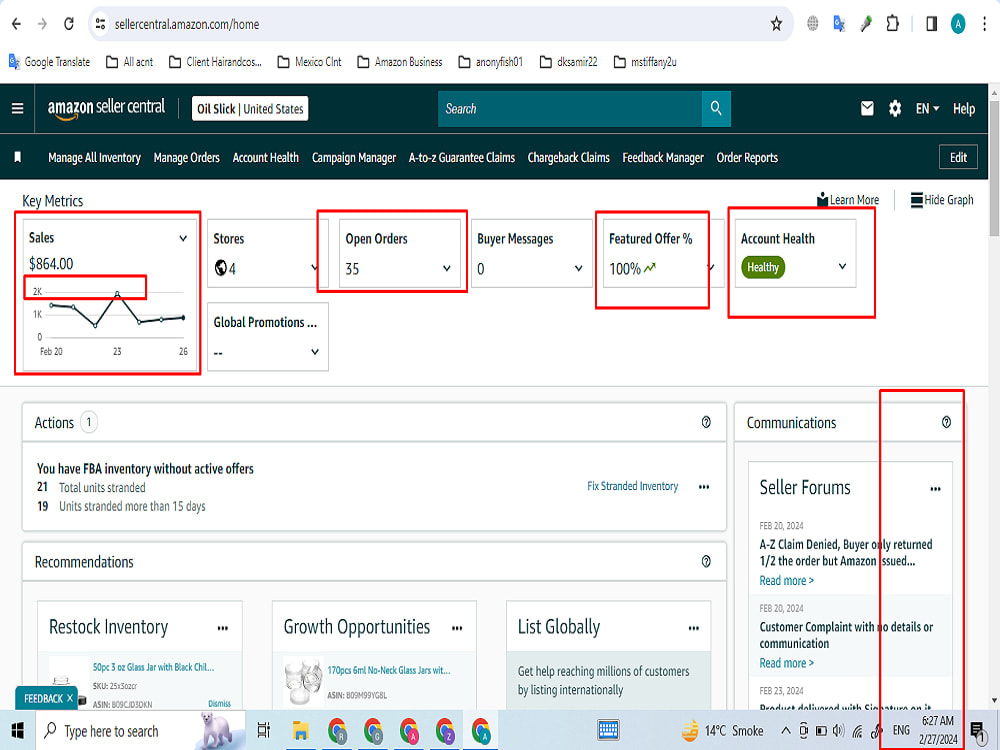Open Chargeback Claims
Image resolution: width=1000 pixels, height=750 pixels.
(569, 158)
